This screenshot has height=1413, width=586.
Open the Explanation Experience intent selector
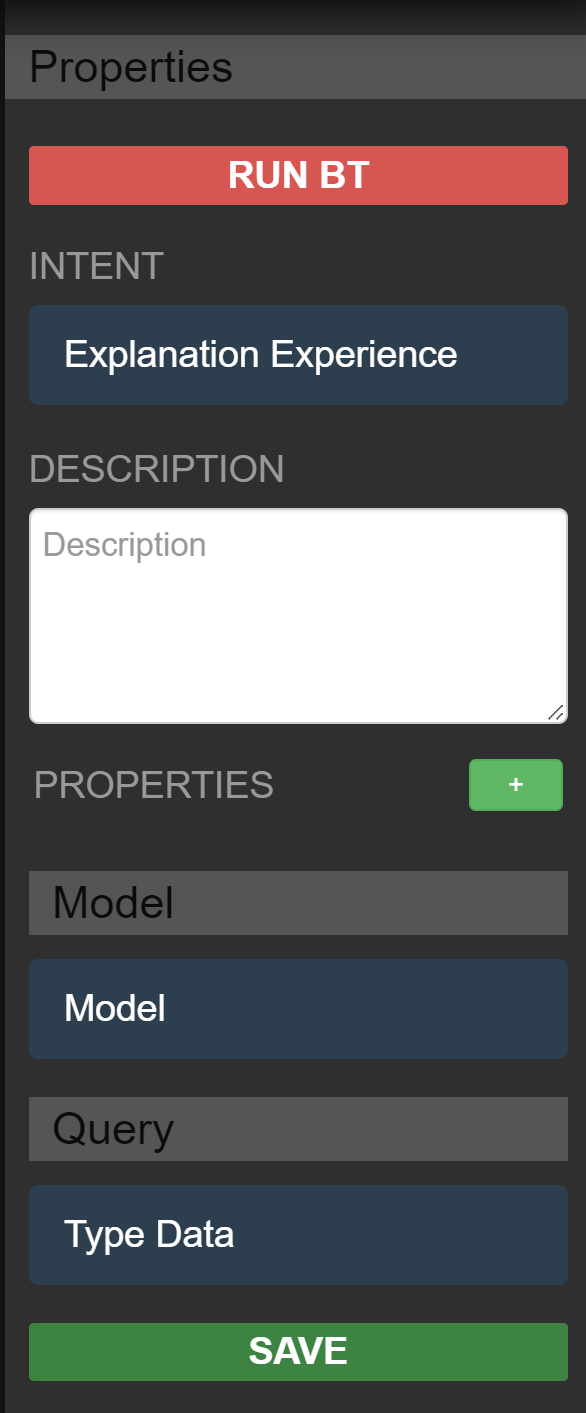pos(297,355)
